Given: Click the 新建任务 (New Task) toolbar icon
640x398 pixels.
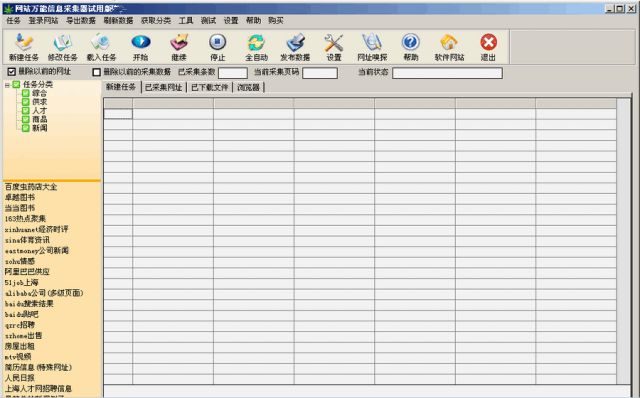Looking at the screenshot, I should pyautogui.click(x=24, y=42).
